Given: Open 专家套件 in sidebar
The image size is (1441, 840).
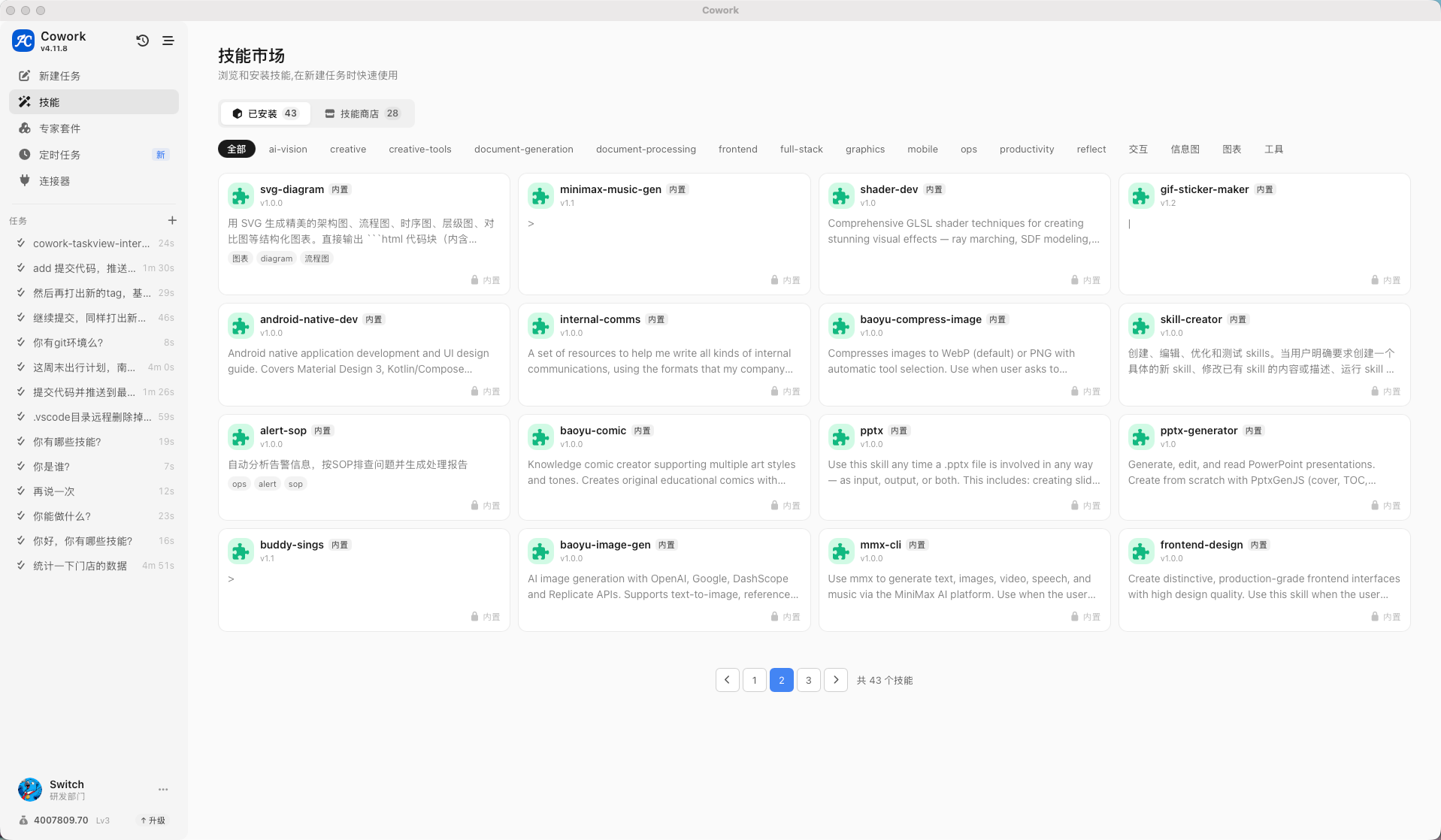Looking at the screenshot, I should 94,128.
